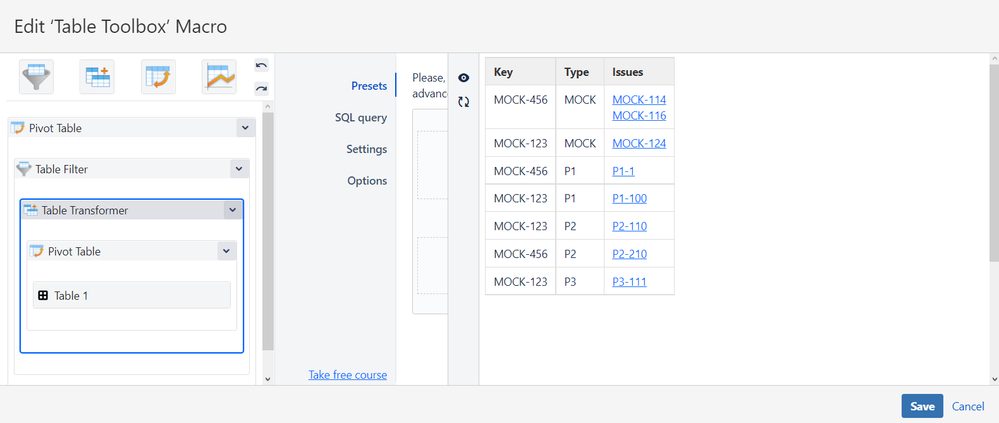This screenshot has width=999, height=423.
Task: Click the Save button
Action: click(922, 406)
